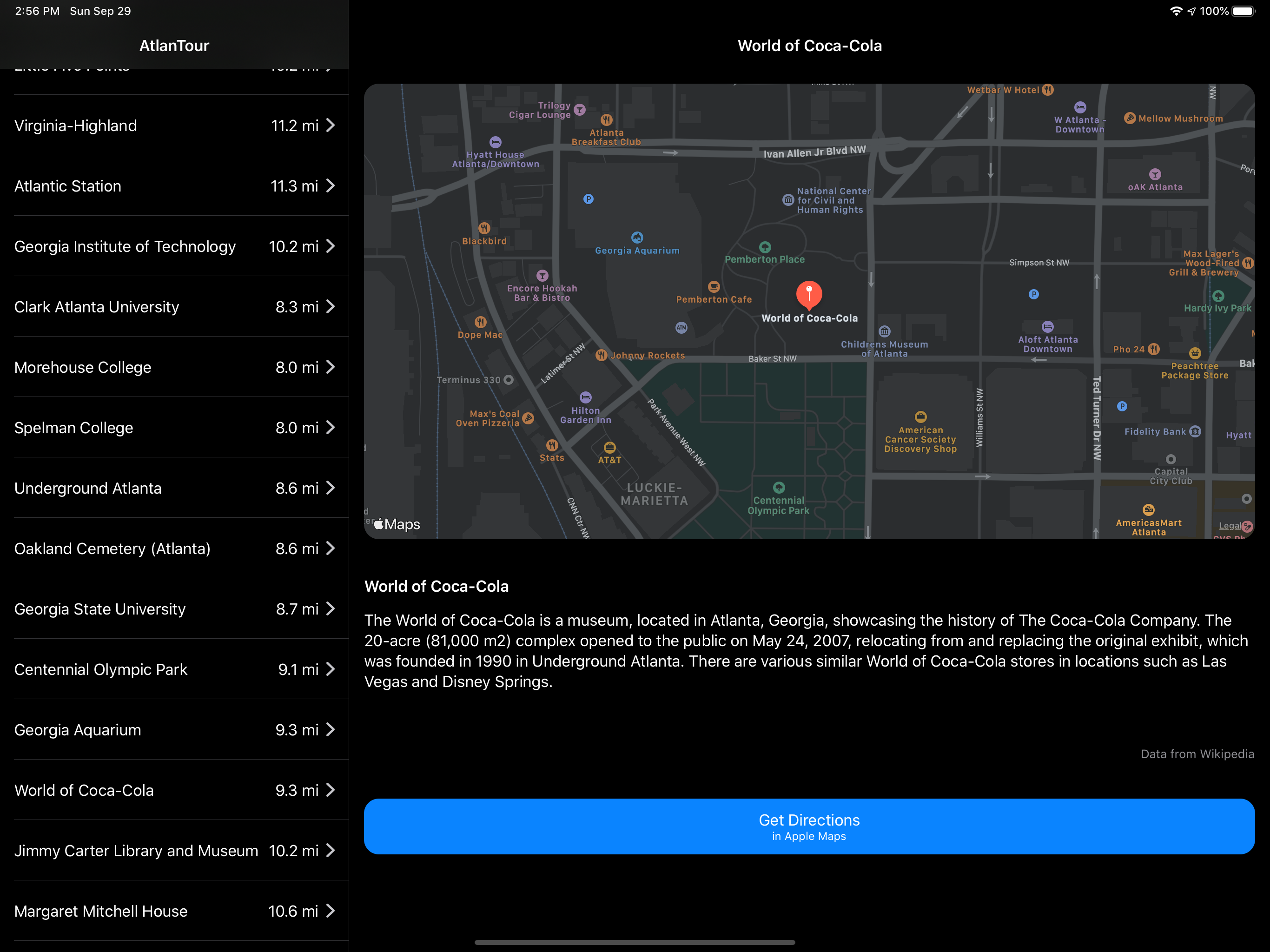This screenshot has height=952, width=1270.
Task: Tap the 9.3 mi distance for World of Coca-Cola
Action: pyautogui.click(x=297, y=790)
